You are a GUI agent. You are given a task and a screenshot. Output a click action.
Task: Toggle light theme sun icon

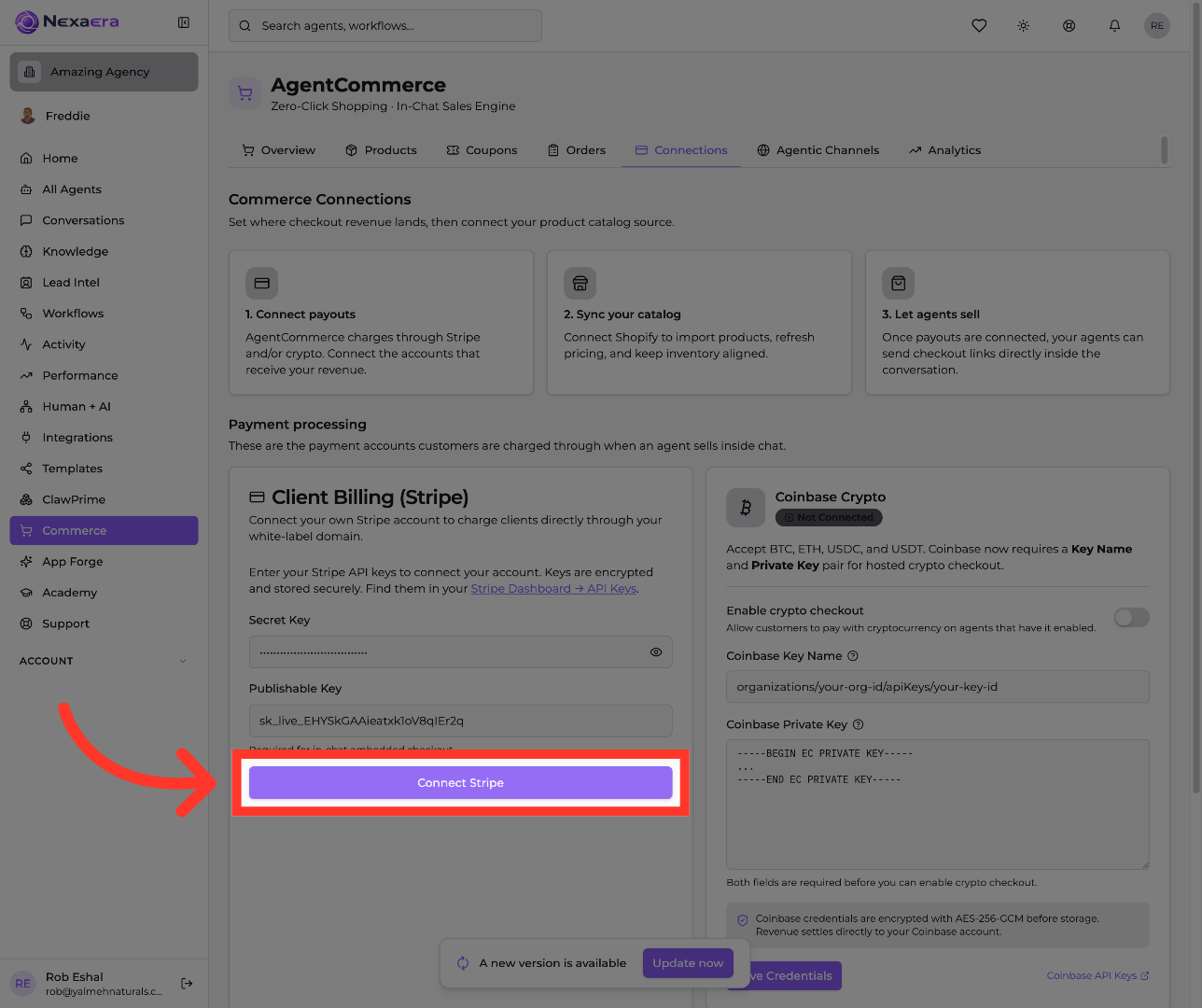click(1024, 26)
